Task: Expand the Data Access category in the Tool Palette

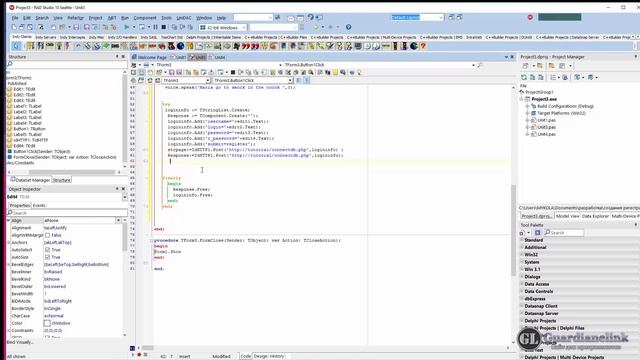Action: [x=522, y=284]
